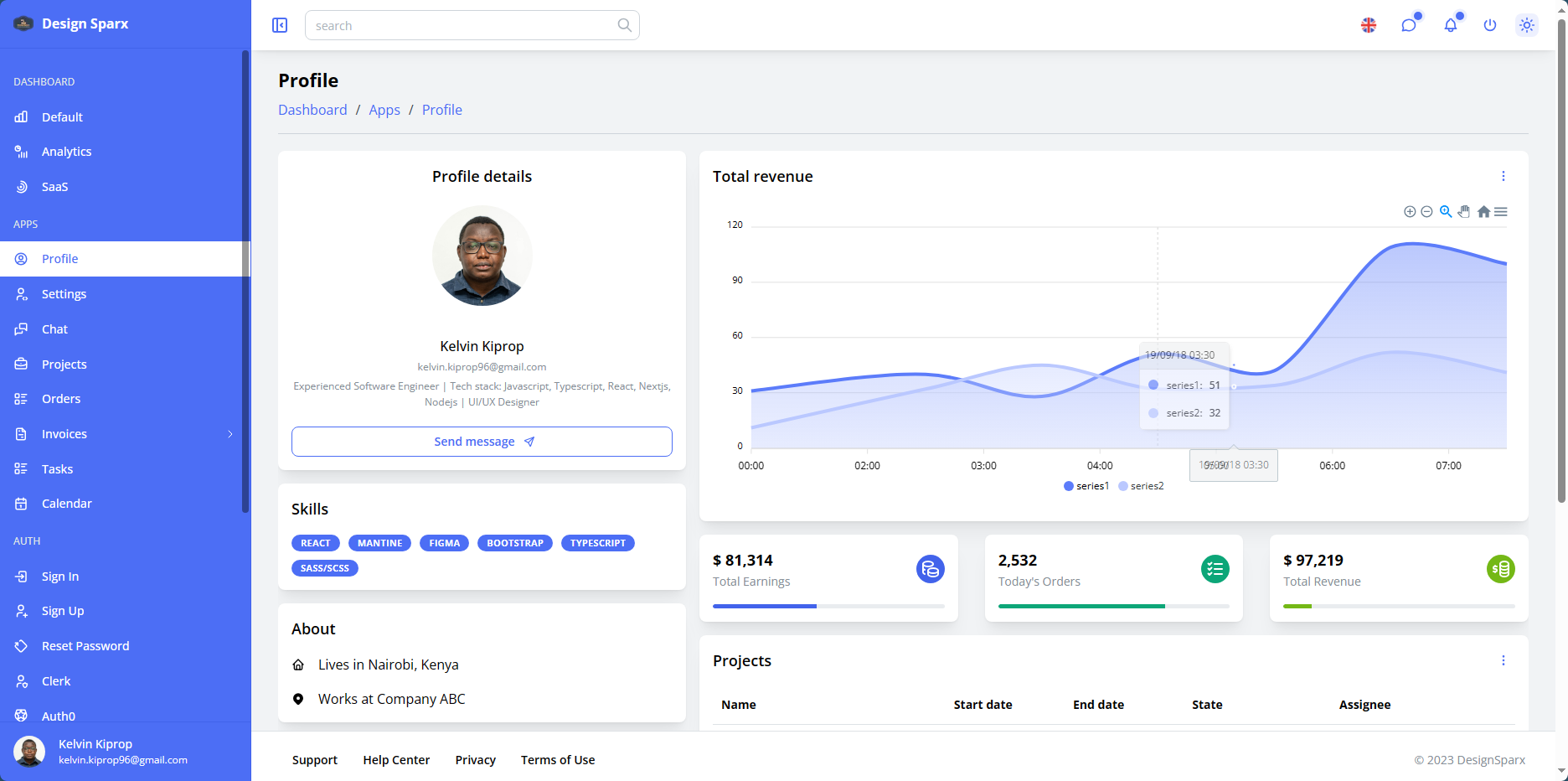The image size is (1568, 781).
Task: Open the notifications bell
Action: coord(1450,25)
